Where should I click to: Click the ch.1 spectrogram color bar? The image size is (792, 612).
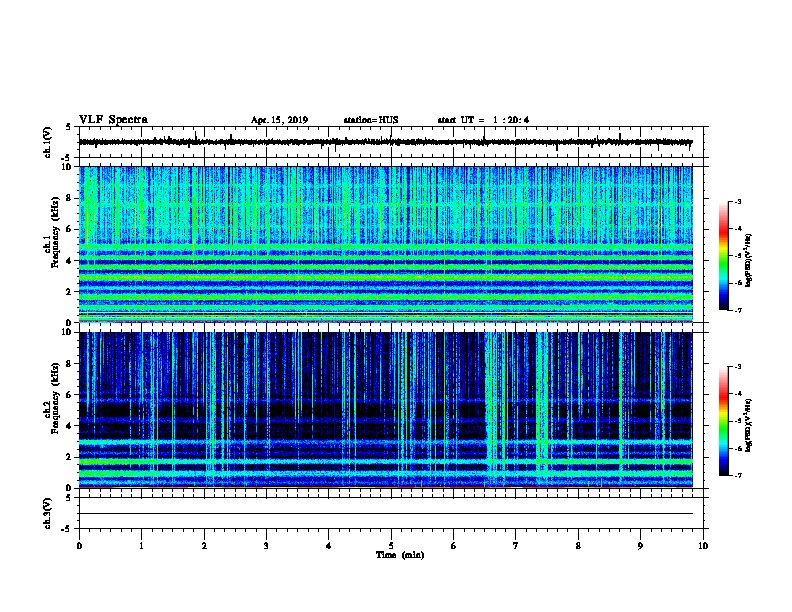[x=724, y=256]
